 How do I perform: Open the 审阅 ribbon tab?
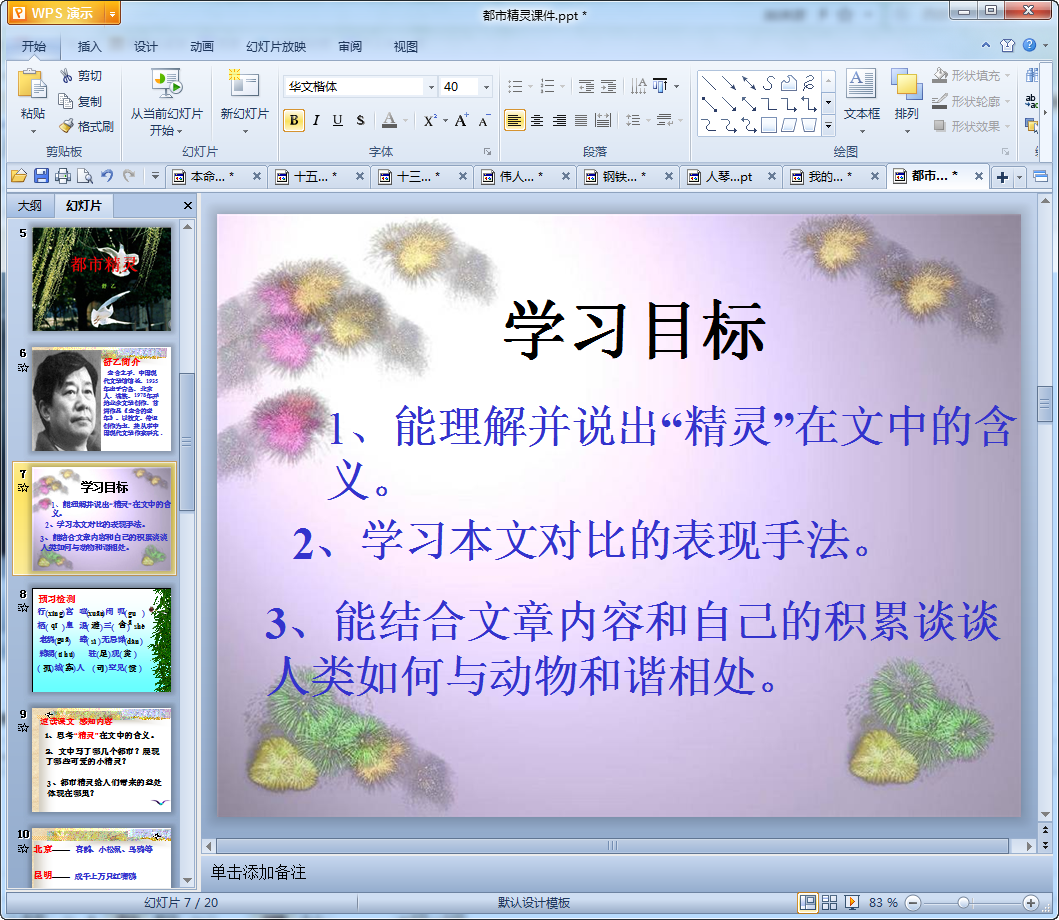tap(350, 47)
